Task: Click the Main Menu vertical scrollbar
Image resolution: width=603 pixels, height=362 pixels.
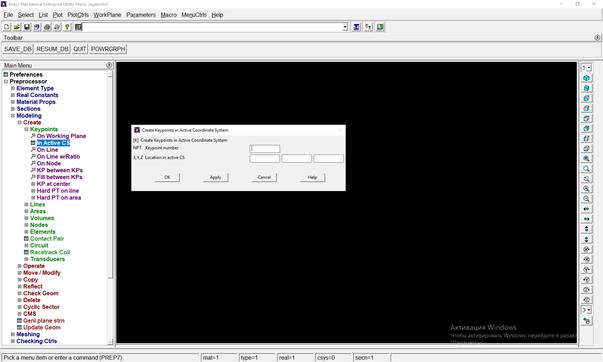Action: pos(110,208)
